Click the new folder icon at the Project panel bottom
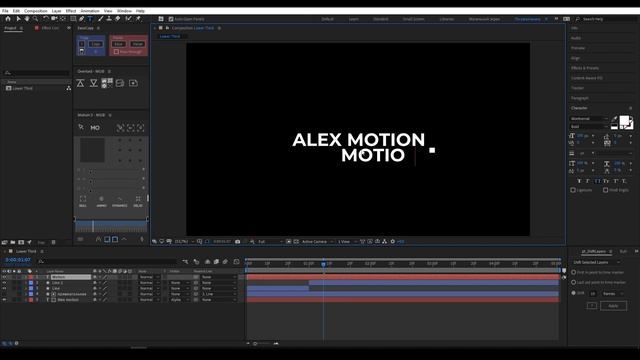640x360 pixels. point(13,242)
